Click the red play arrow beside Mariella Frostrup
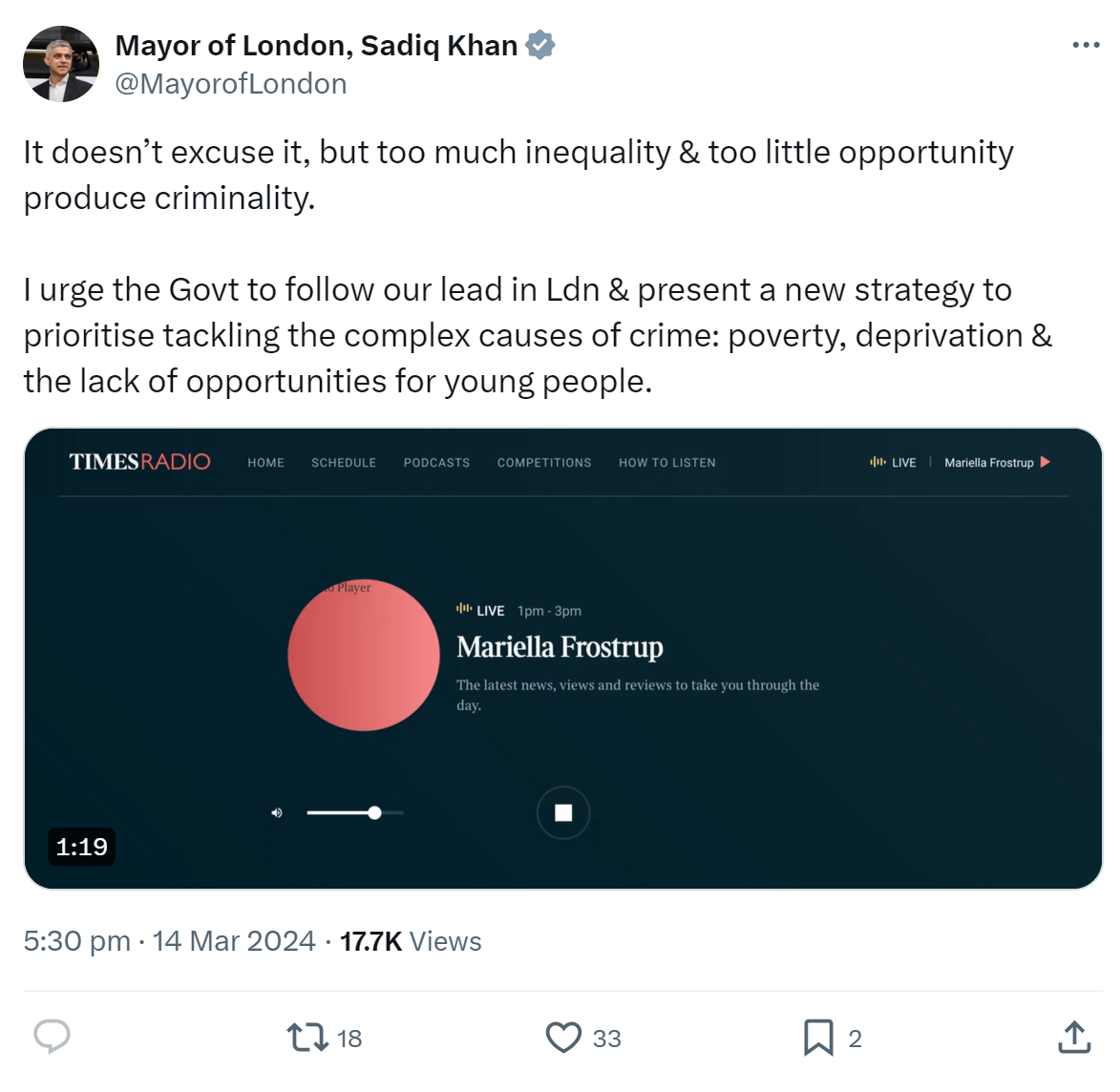 pyautogui.click(x=1046, y=462)
